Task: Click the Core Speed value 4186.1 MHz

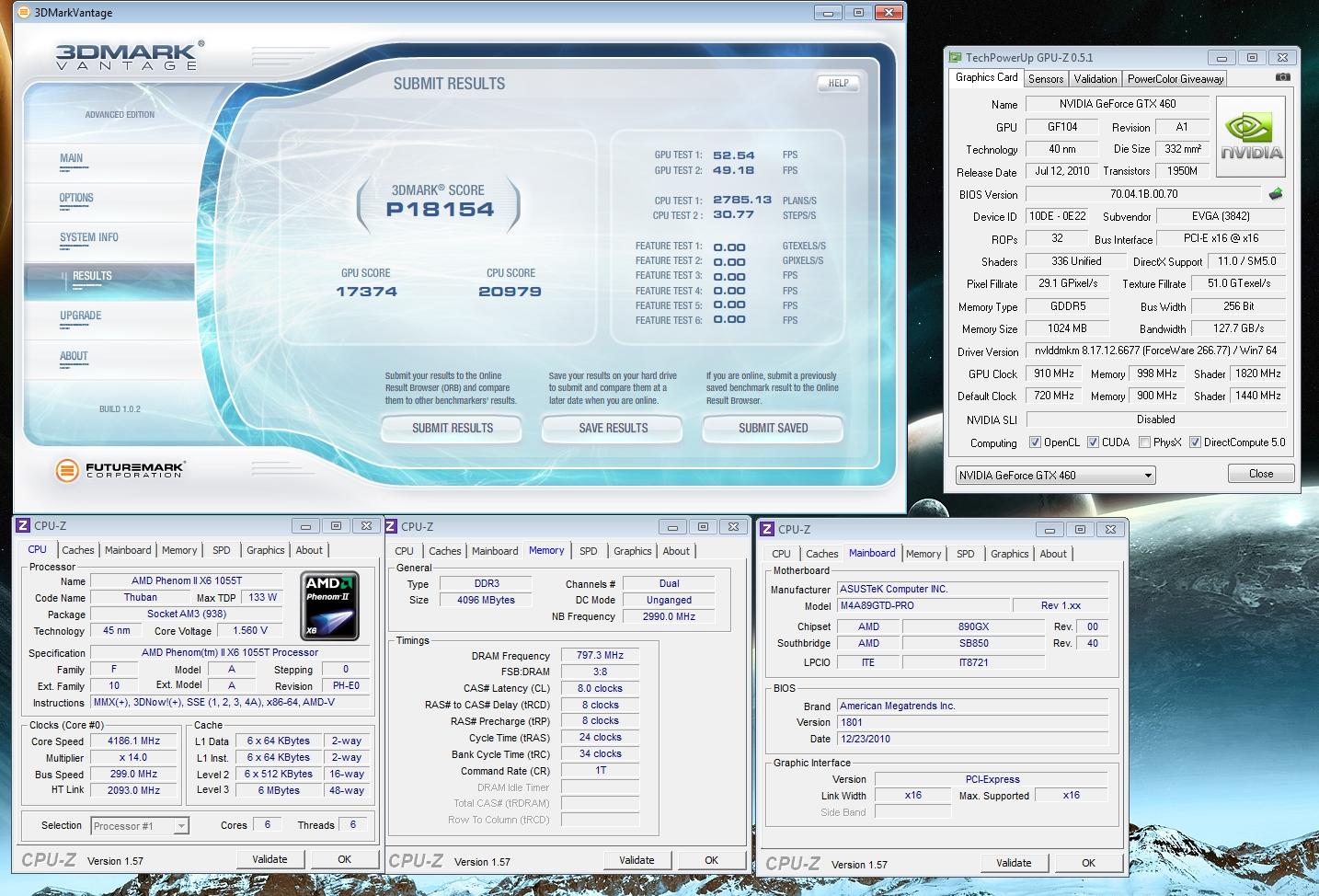Action: 134,741
